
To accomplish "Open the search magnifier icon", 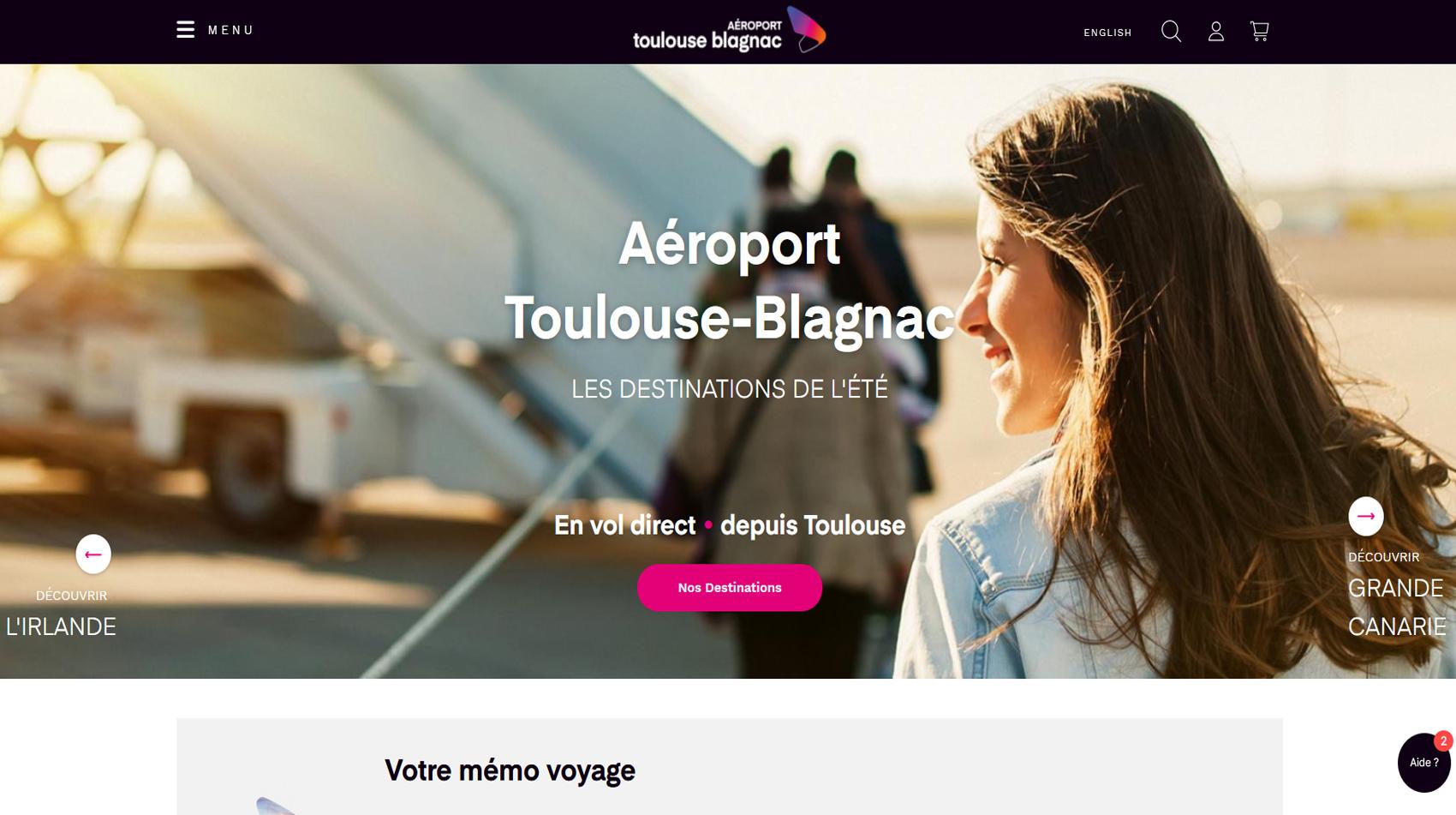I will tap(1171, 32).
